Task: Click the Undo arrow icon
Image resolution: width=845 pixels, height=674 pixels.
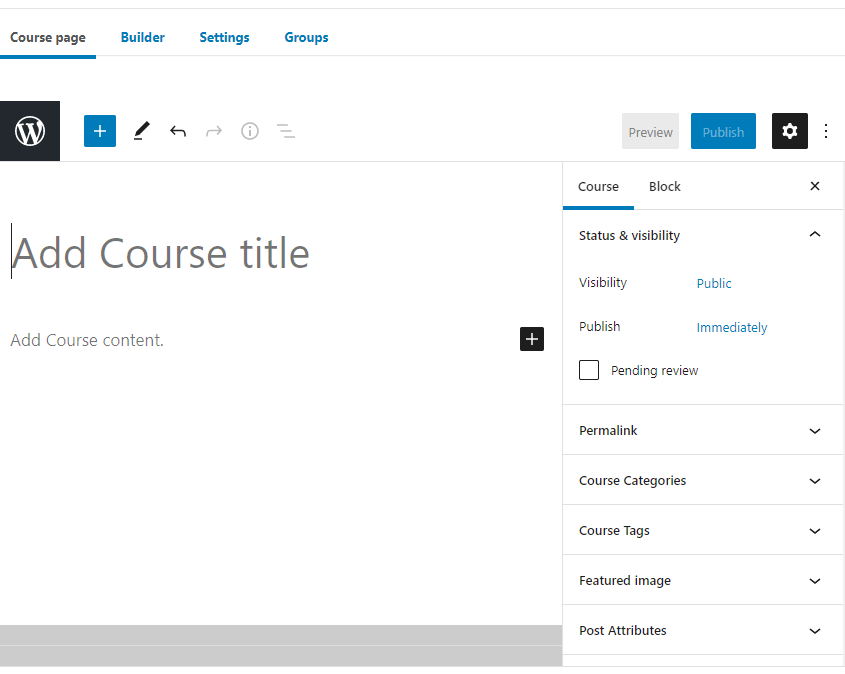Action: point(178,131)
